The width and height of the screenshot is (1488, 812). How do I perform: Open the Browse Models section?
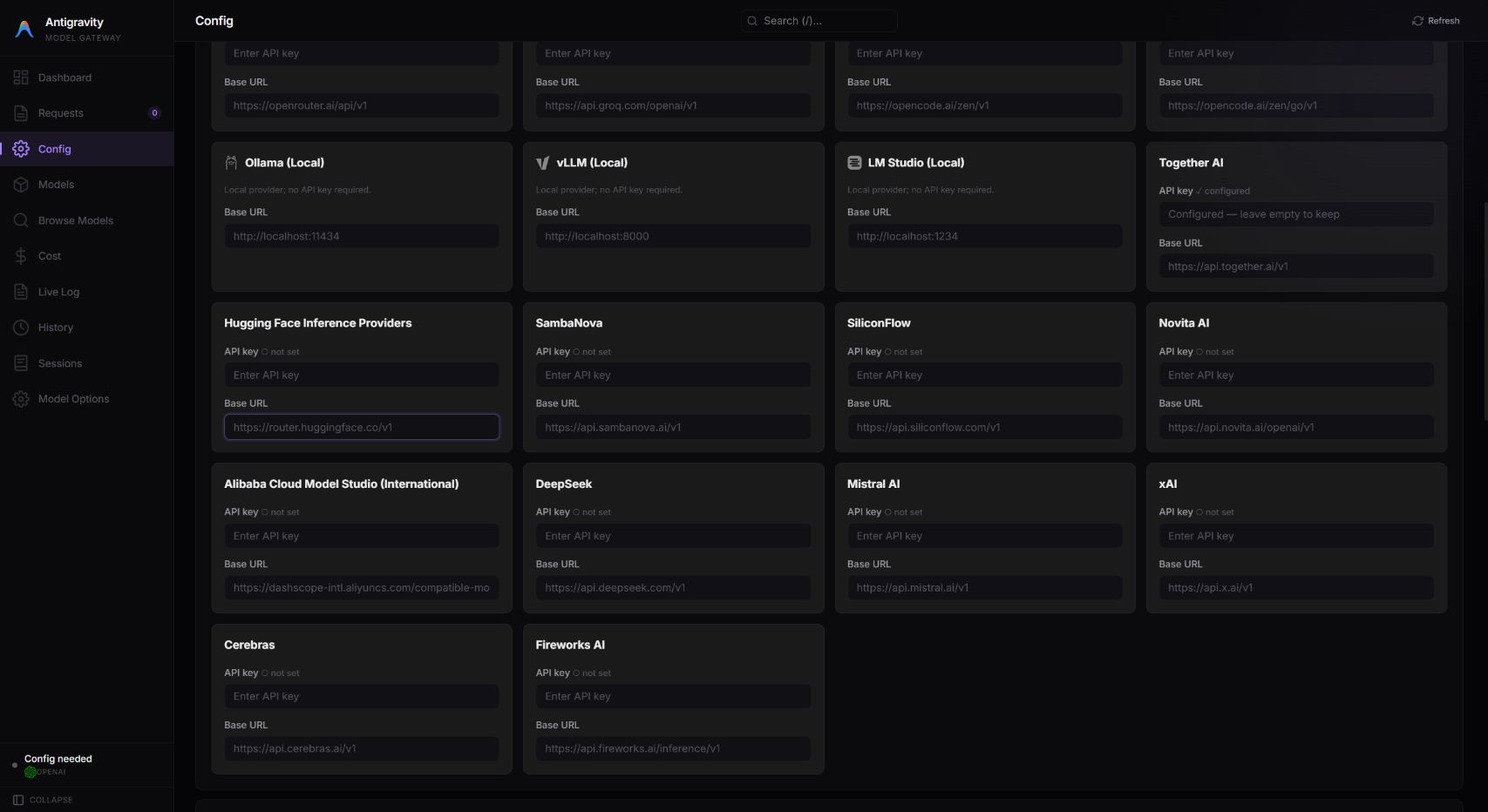pyautogui.click(x=87, y=220)
